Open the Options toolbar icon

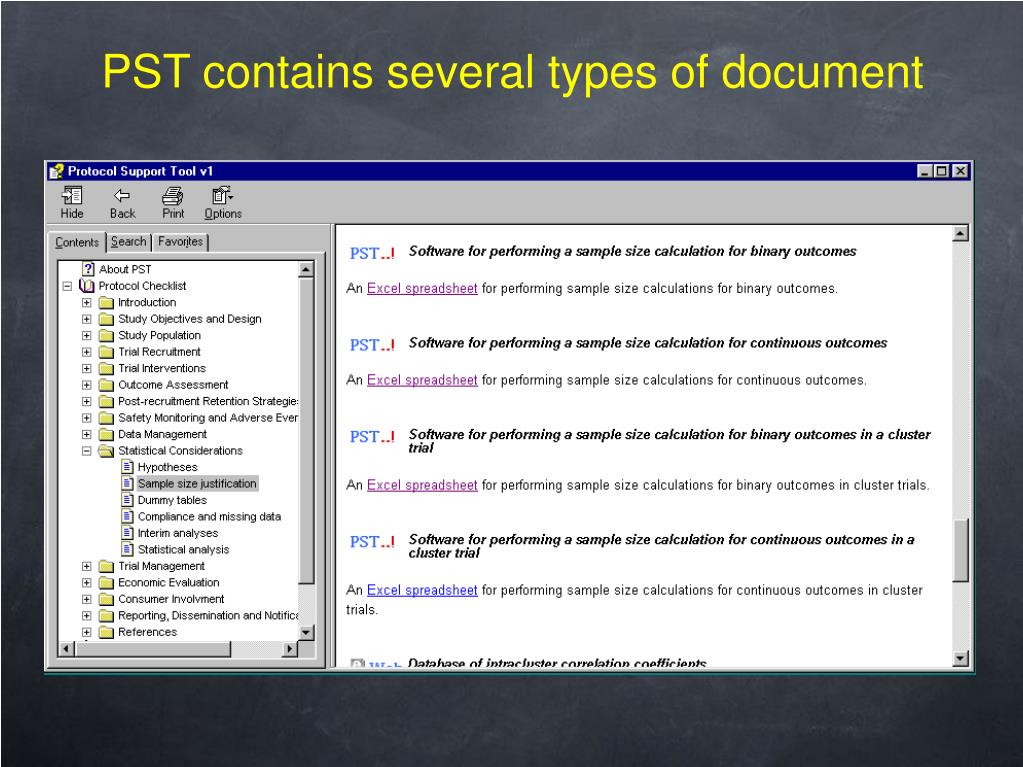(222, 195)
